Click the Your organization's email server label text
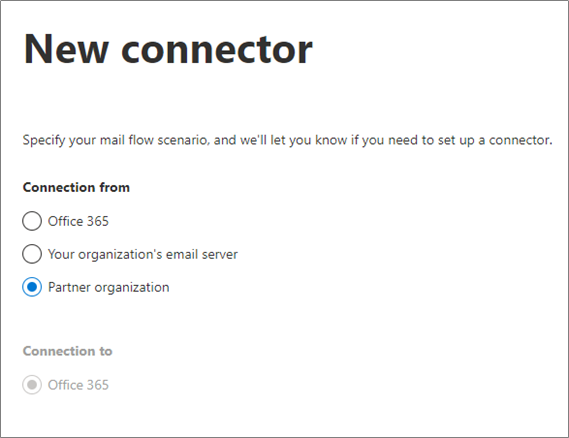 tap(143, 254)
